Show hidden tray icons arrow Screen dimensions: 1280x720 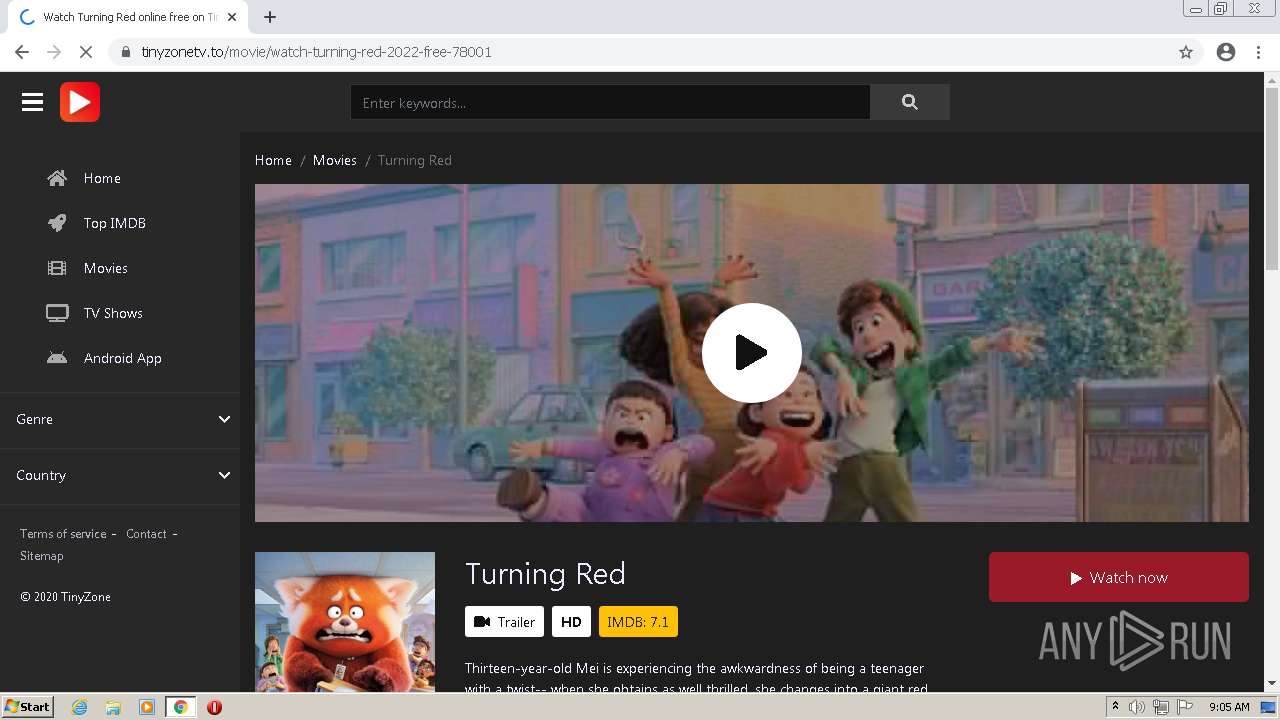1115,707
